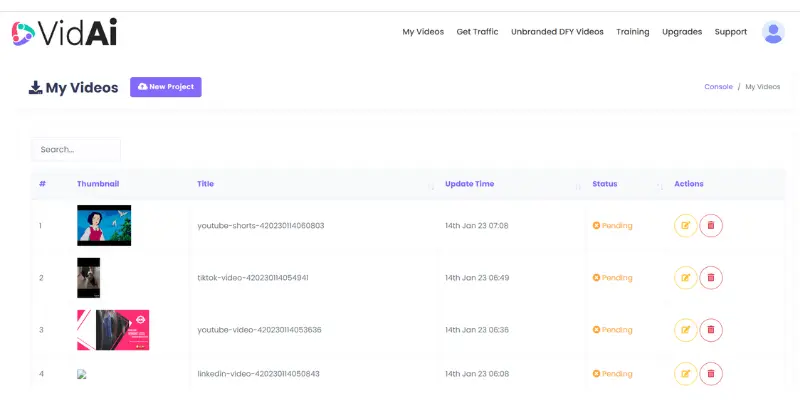Image resolution: width=800 pixels, height=400 pixels.
Task: Click the broken linkedin-video thumbnail
Action: tap(82, 374)
